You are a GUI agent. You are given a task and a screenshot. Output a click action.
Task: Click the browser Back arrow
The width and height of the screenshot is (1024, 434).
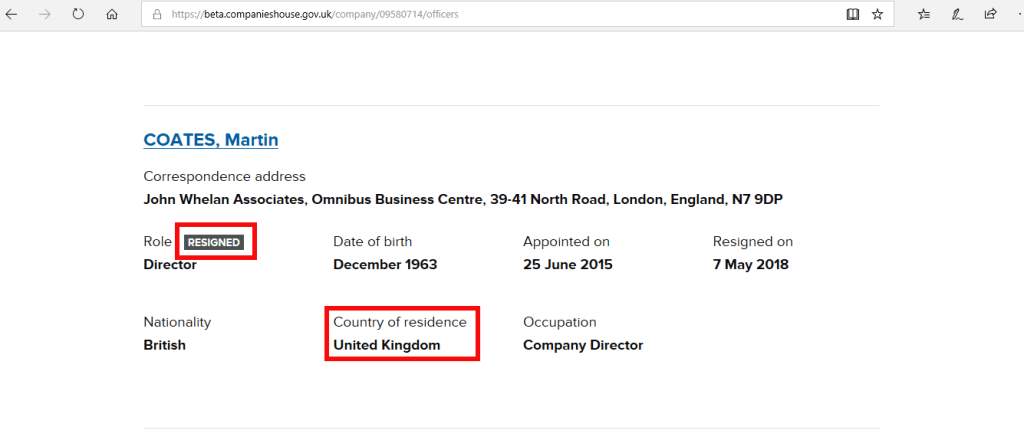click(x=12, y=14)
